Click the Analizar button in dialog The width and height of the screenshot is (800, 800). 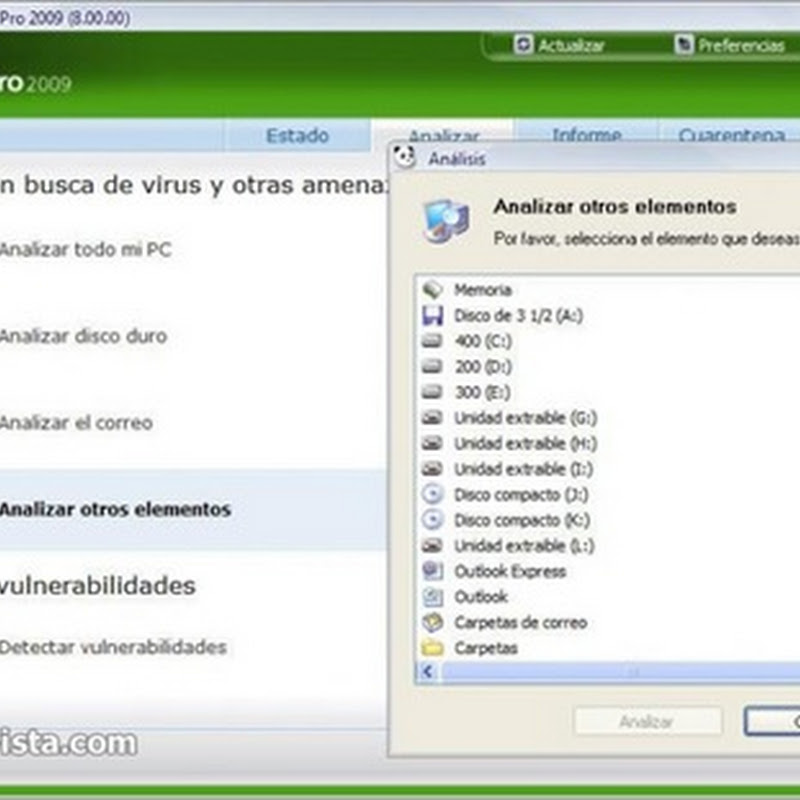[648, 721]
